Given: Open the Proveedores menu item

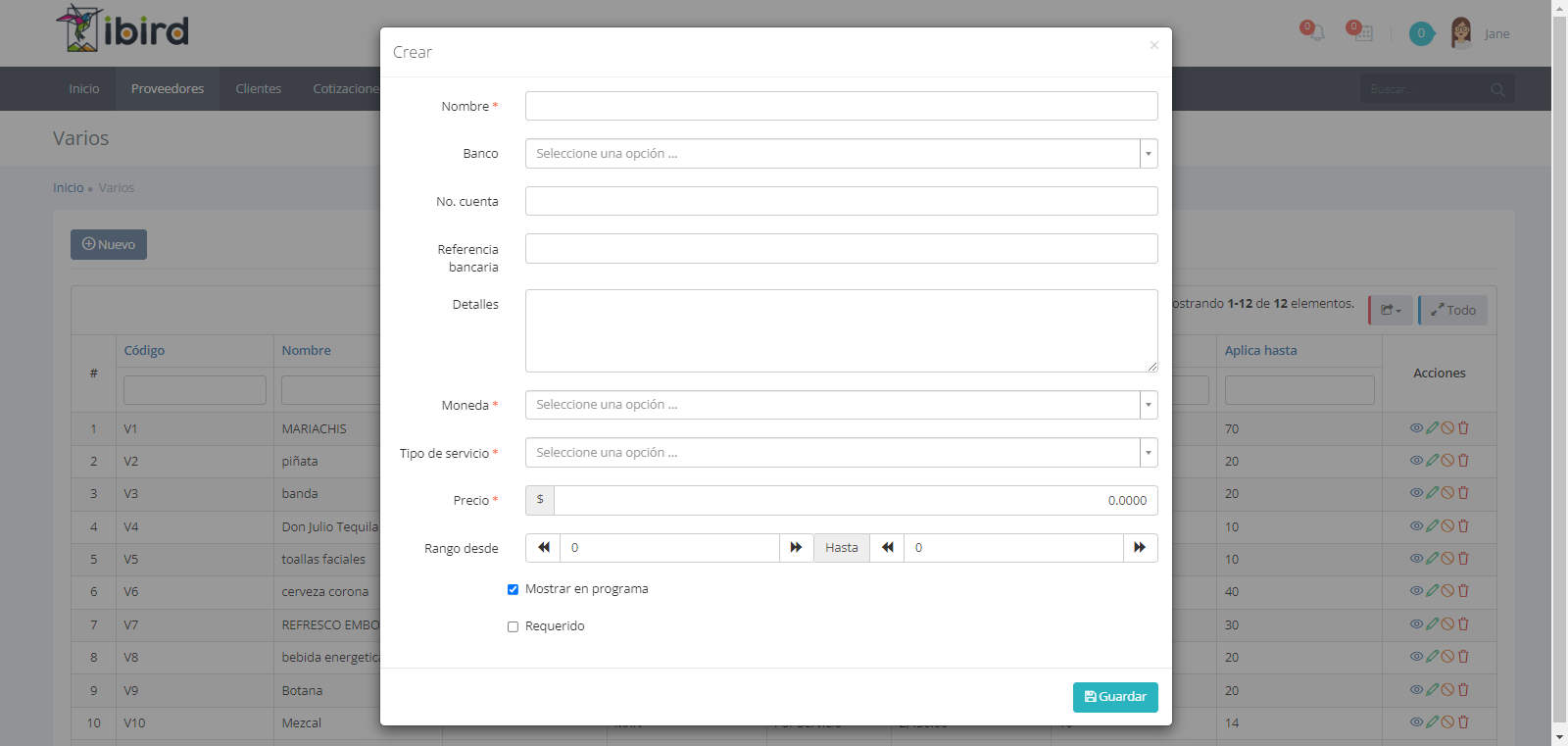Looking at the screenshot, I should pos(168,89).
